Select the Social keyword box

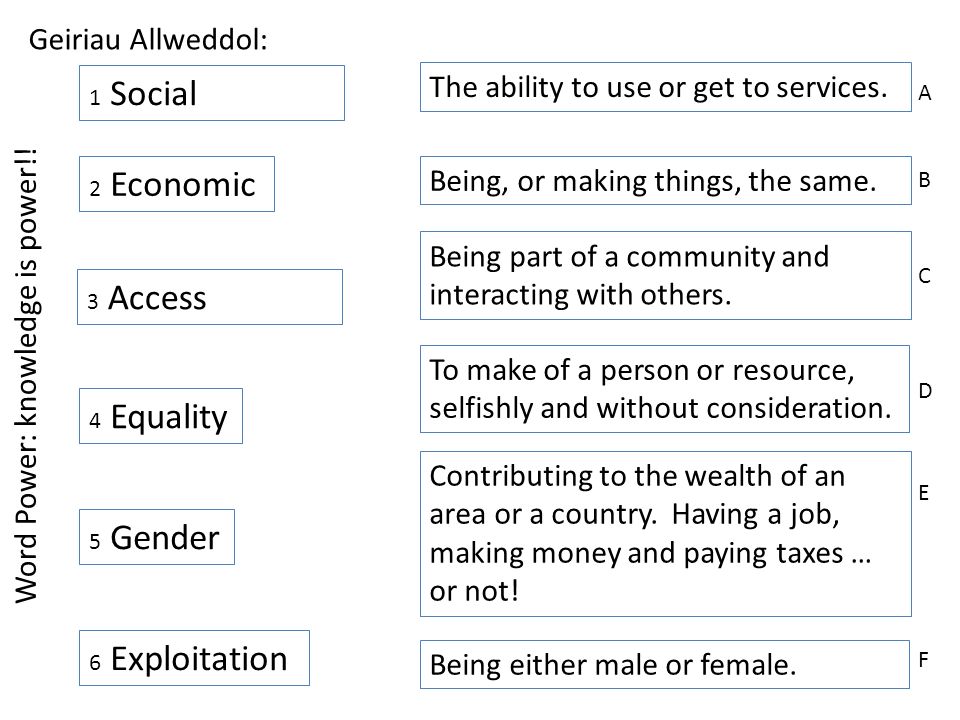click(x=212, y=93)
